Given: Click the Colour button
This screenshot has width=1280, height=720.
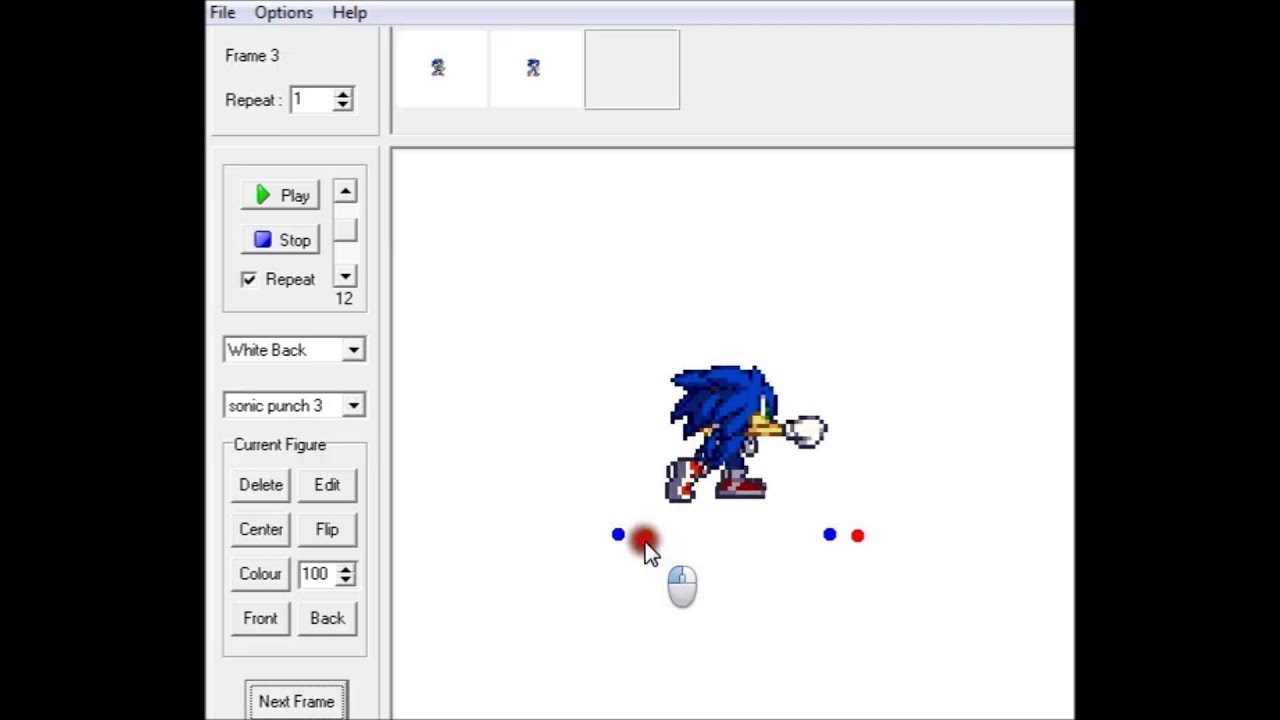Looking at the screenshot, I should (260, 573).
